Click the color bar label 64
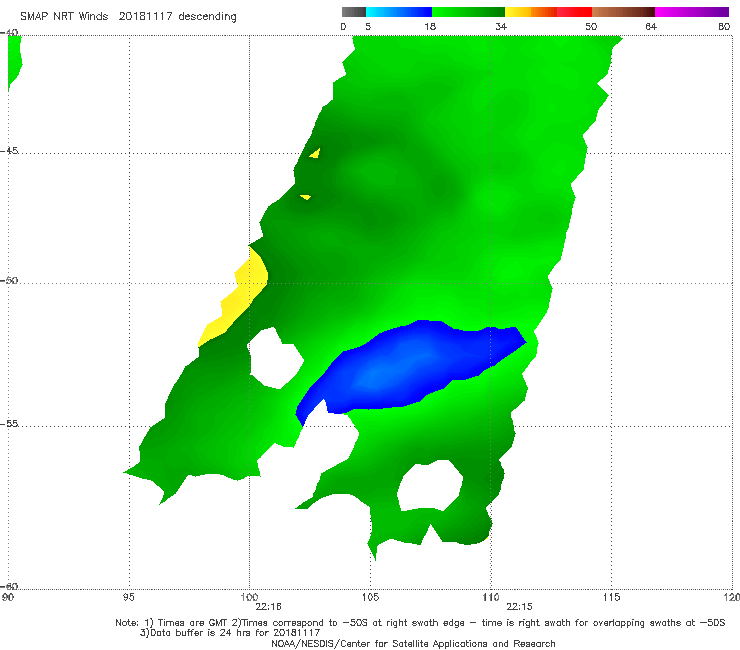Screen dimensions: 740x650 (651, 27)
